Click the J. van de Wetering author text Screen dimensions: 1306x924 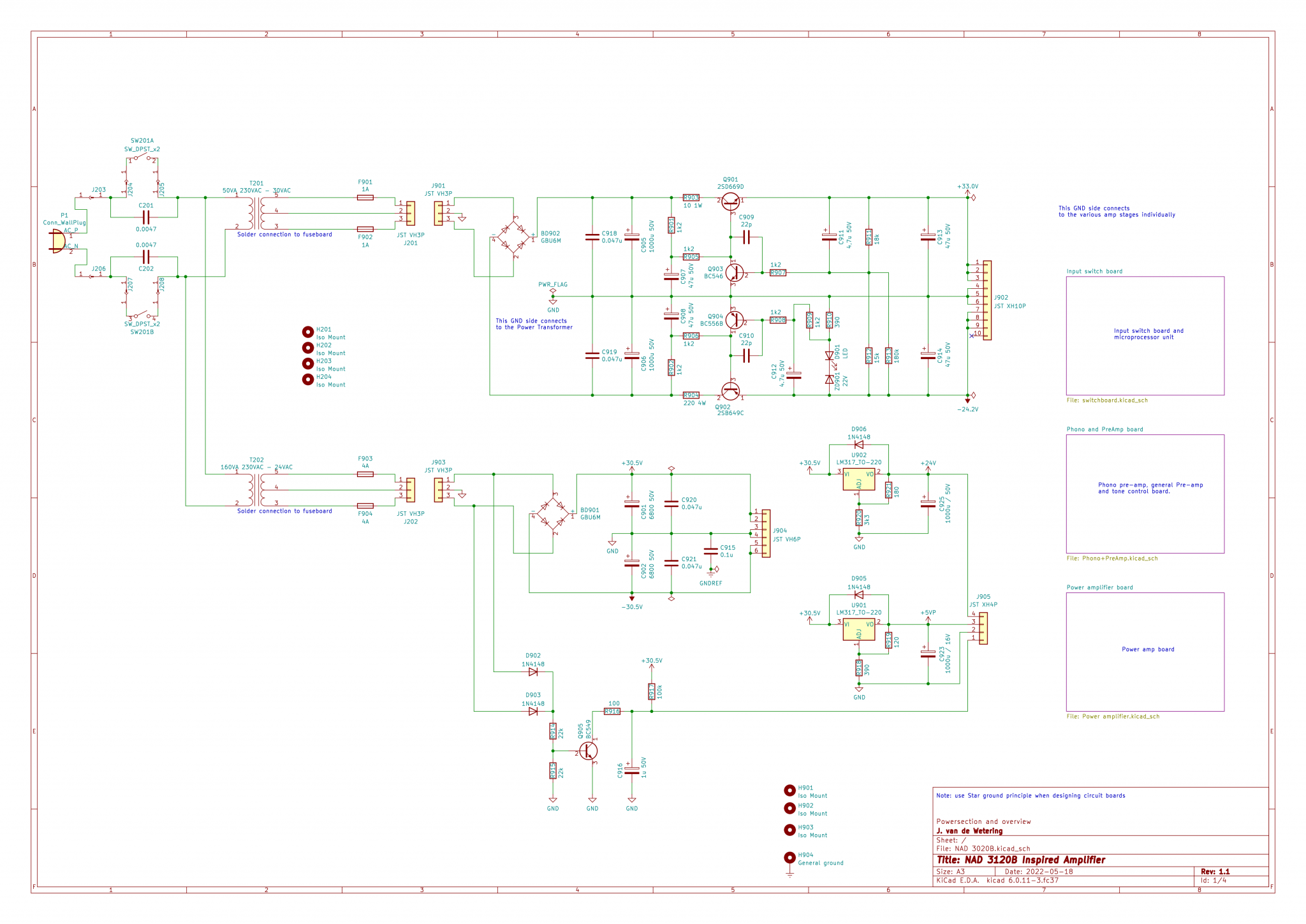969,832
